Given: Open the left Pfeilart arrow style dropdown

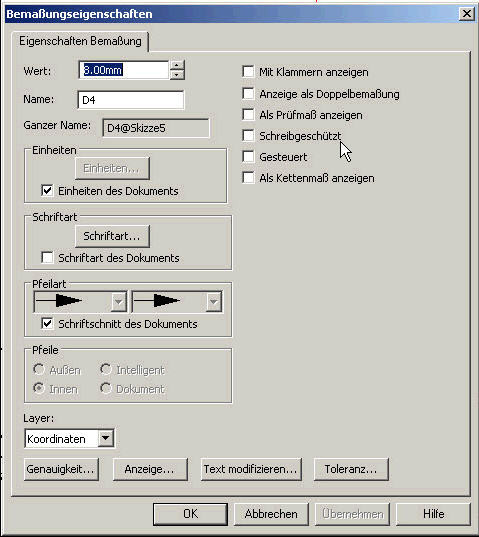Looking at the screenshot, I should point(118,302).
